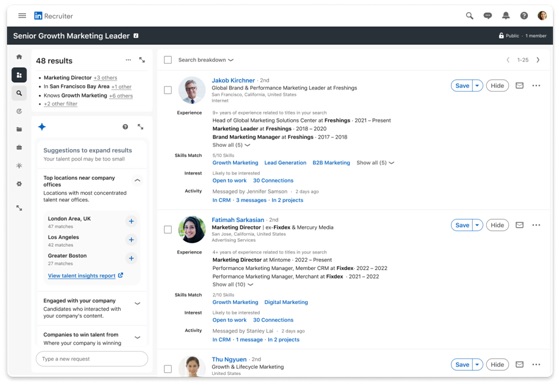Go to the home icon in the left navigation
Image resolution: width=559 pixels, height=385 pixels.
point(19,57)
